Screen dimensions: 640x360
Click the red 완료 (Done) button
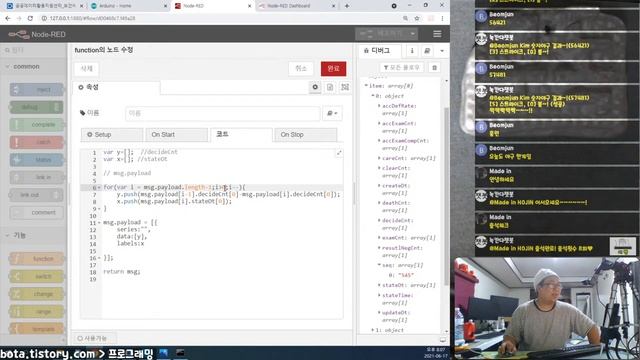tap(333, 69)
